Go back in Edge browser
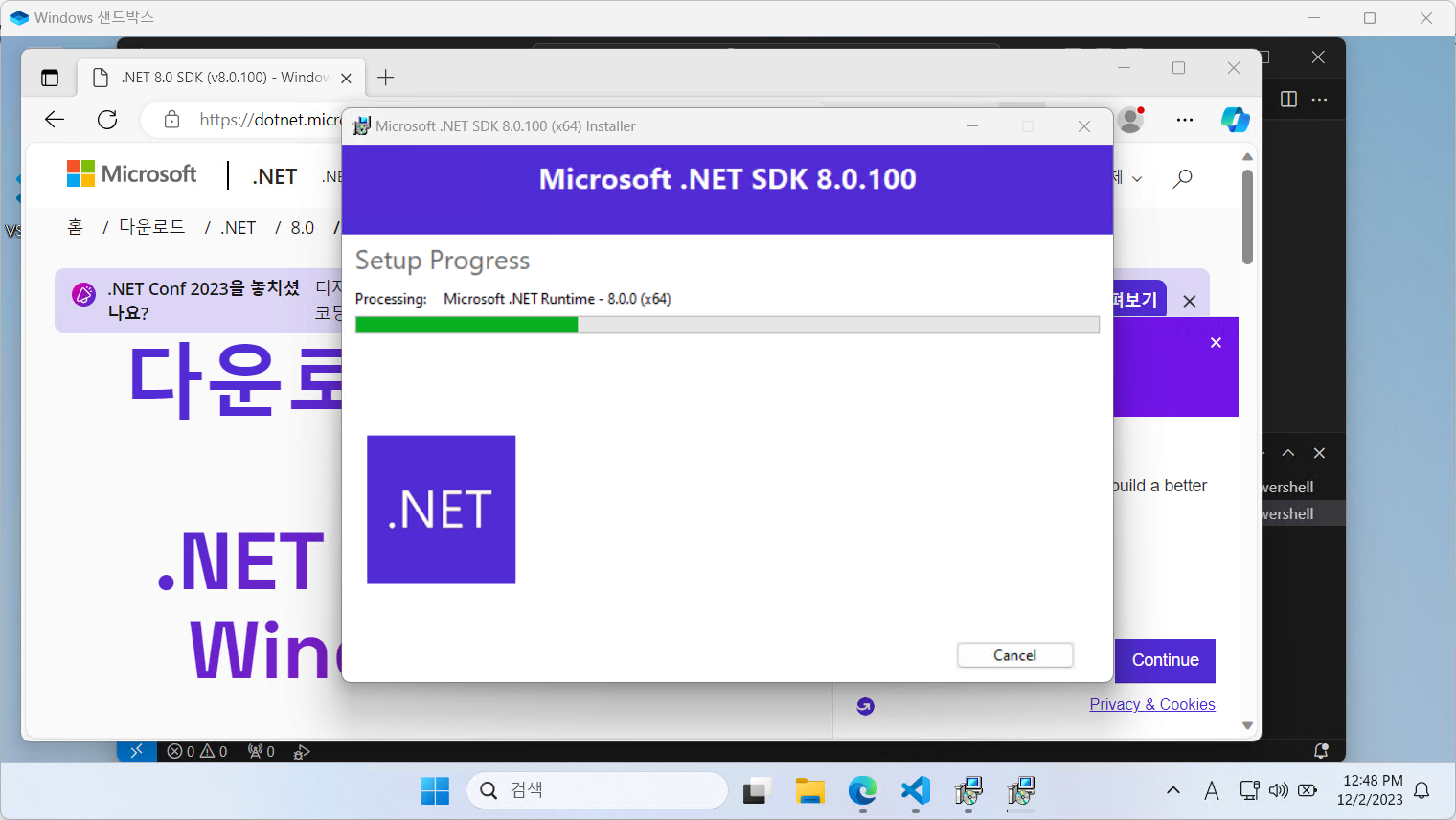Screen dimensions: 1456x820 (x=55, y=119)
